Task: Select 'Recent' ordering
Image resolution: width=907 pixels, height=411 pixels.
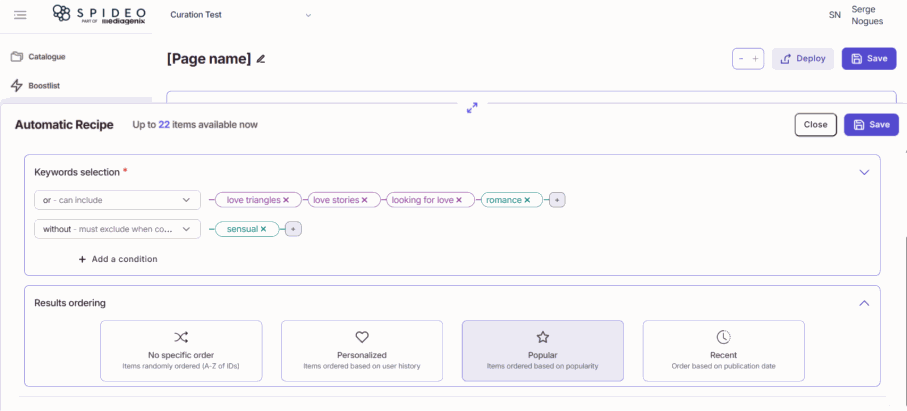Action: [x=724, y=351]
